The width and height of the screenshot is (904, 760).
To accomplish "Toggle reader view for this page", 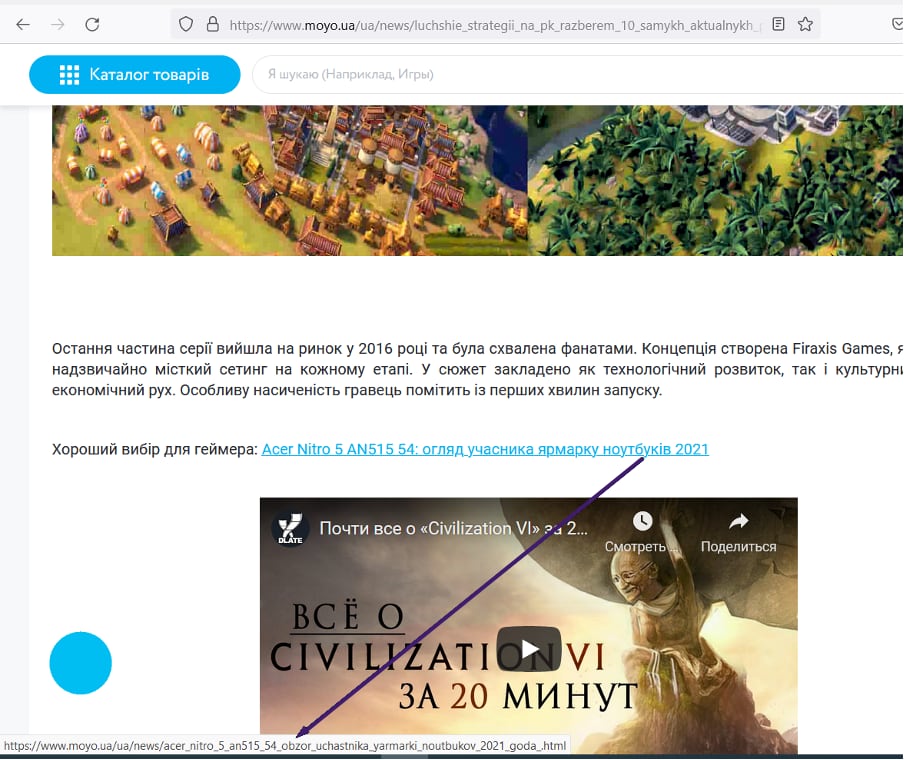I will coord(778,24).
